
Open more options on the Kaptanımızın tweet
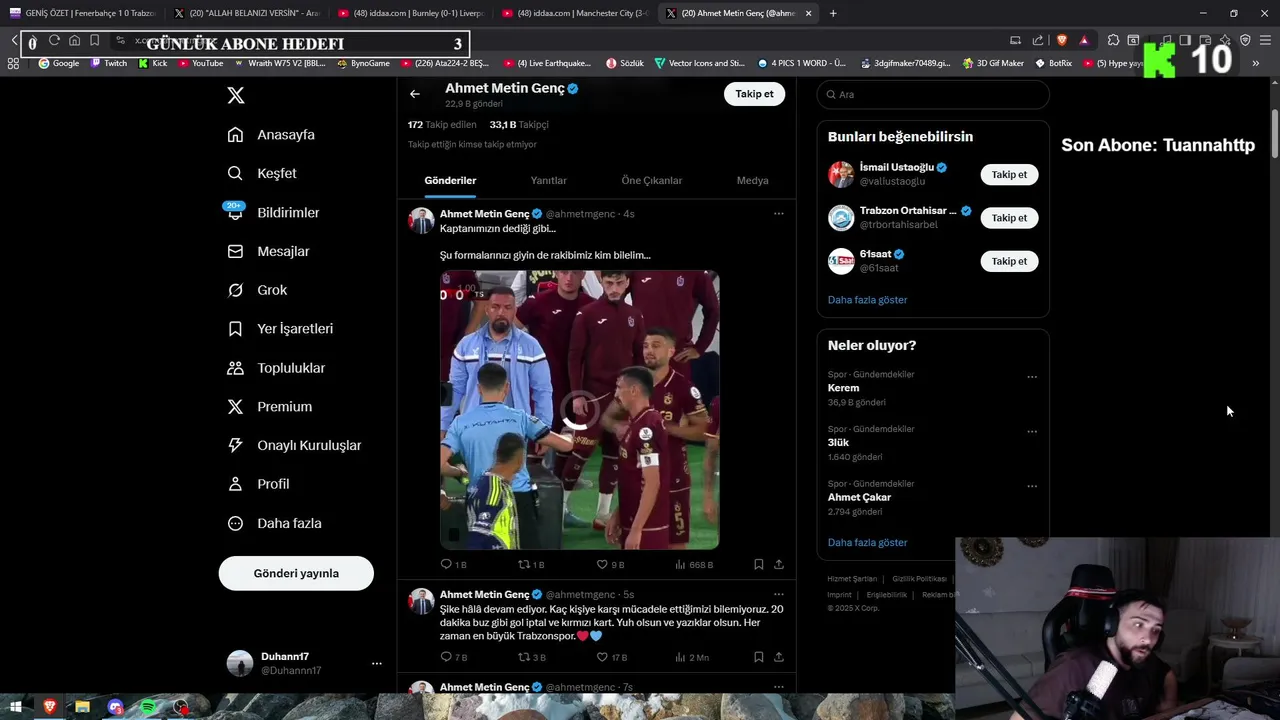pos(779,214)
